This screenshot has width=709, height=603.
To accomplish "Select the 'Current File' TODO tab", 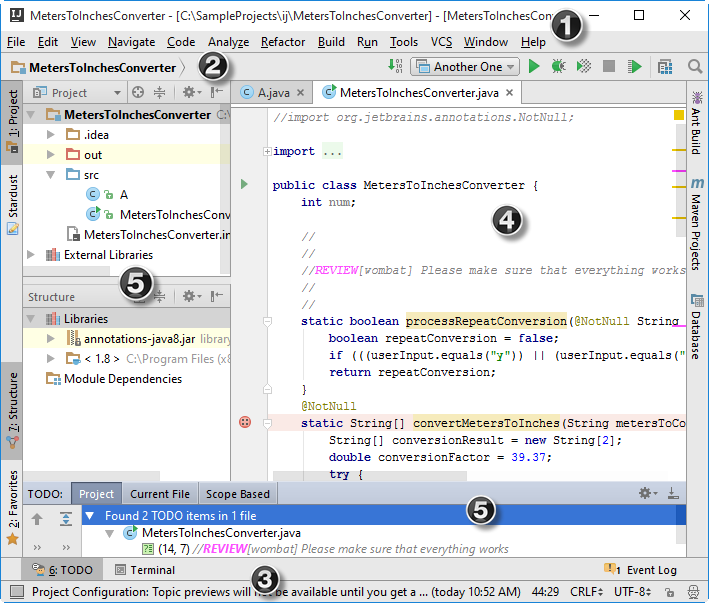I will (160, 494).
